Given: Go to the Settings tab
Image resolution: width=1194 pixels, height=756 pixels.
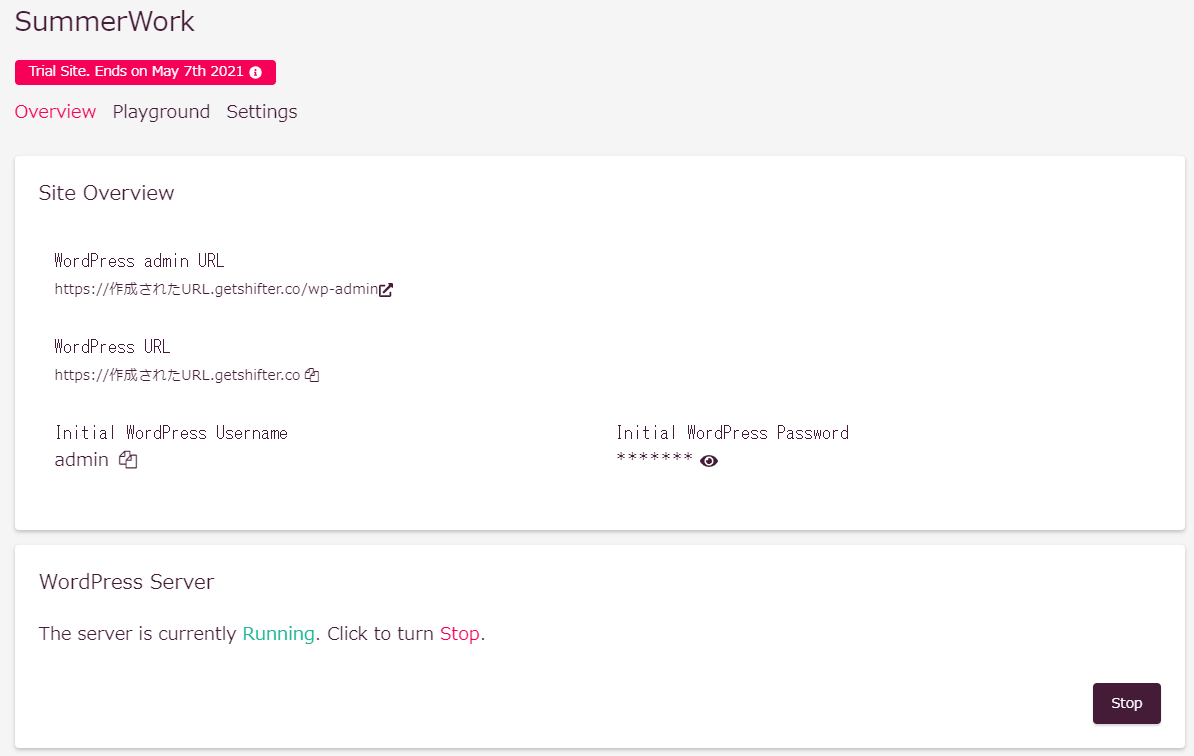Looking at the screenshot, I should 262,112.
